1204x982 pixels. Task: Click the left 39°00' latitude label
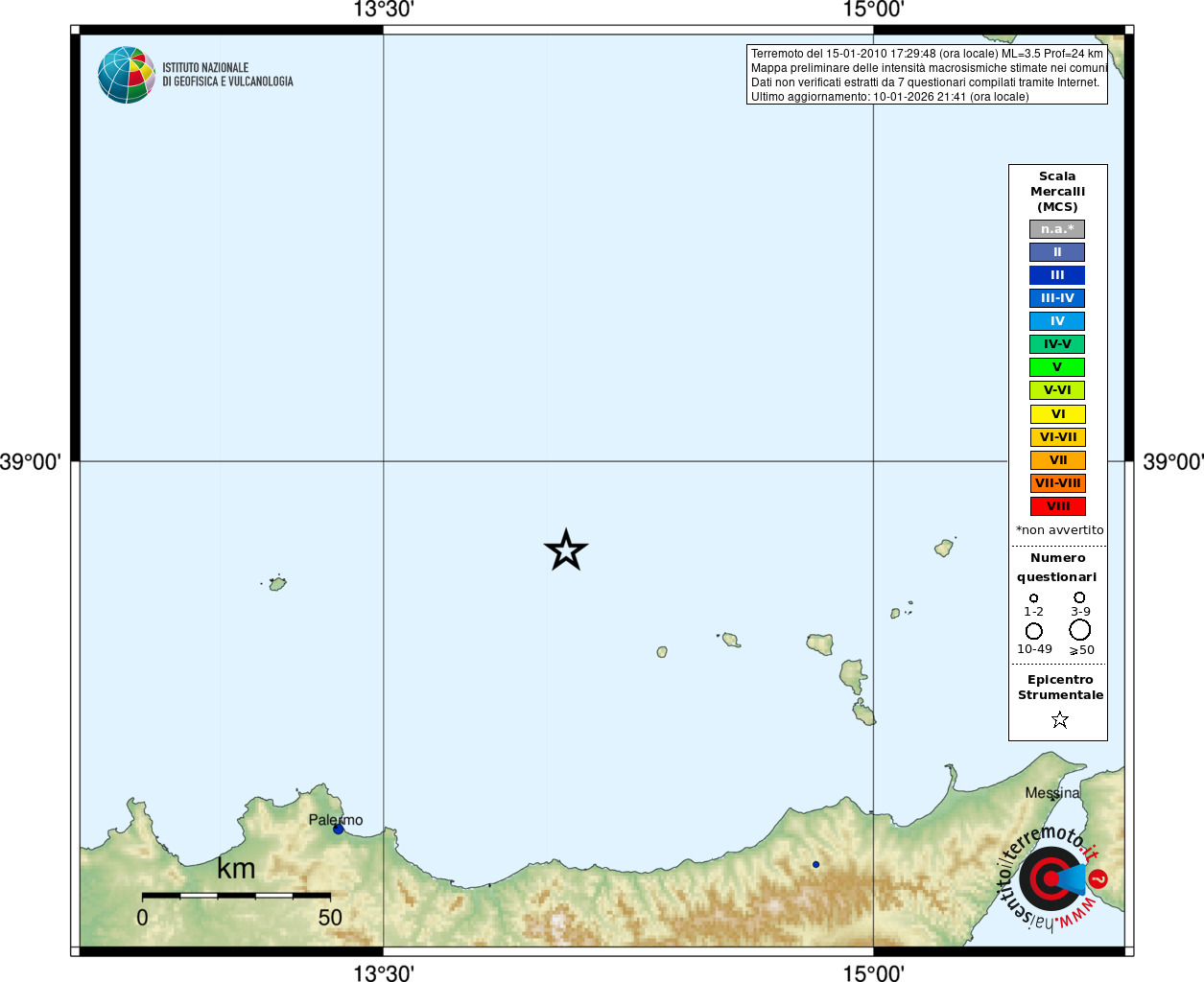pyautogui.click(x=30, y=462)
